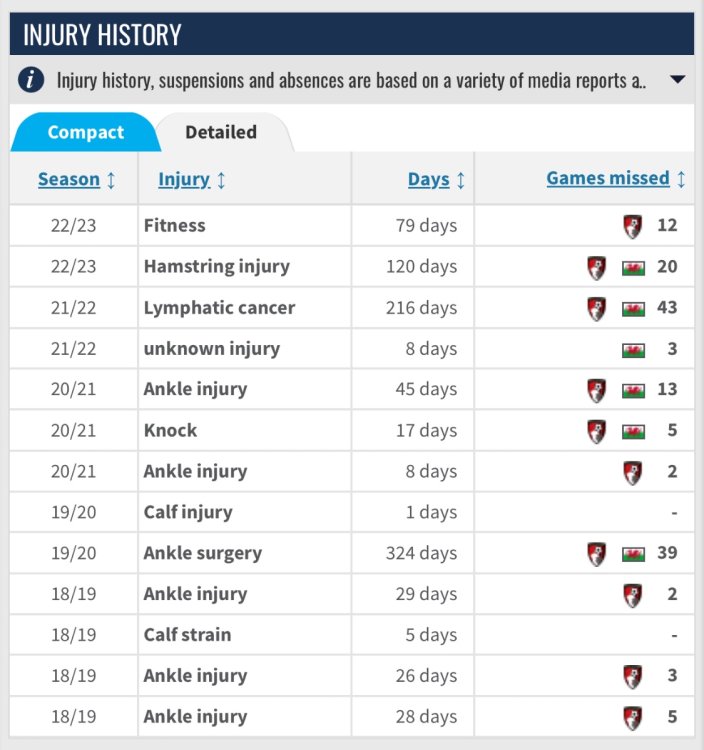The image size is (704, 750).
Task: Click Bournemouth crest in Ankle surgery row
Action: (x=597, y=554)
